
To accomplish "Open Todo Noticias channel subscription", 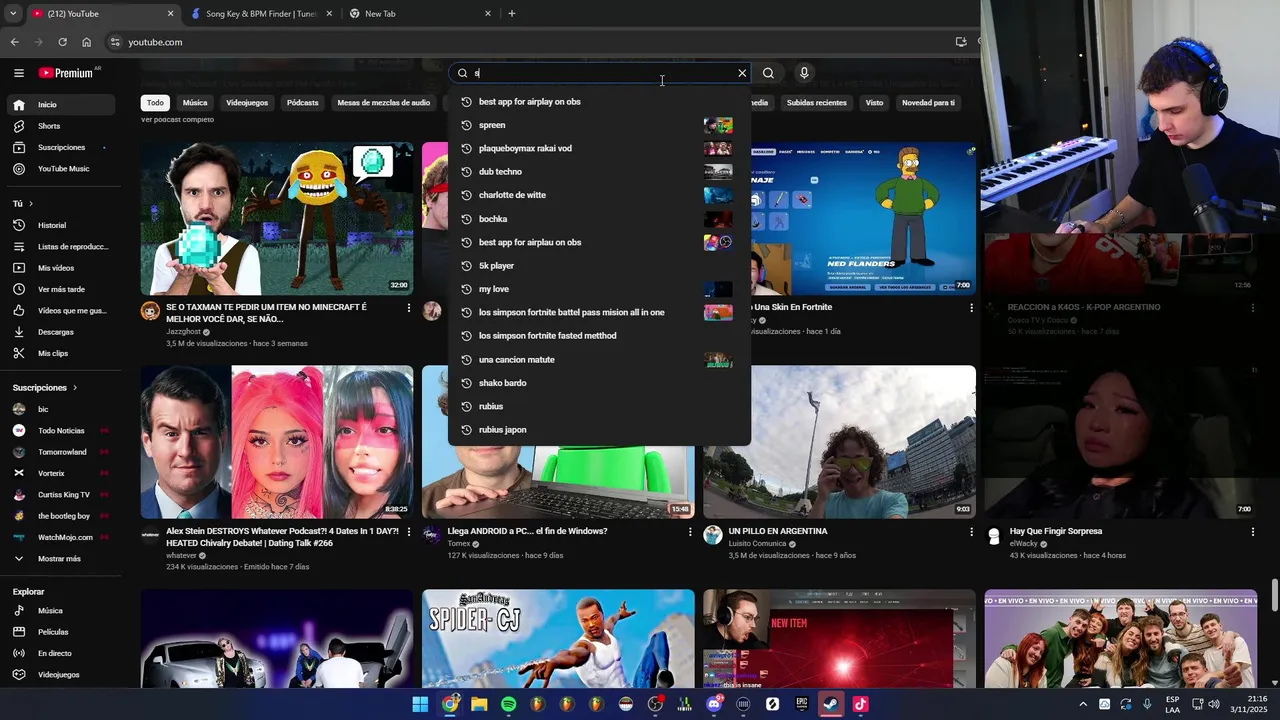I will [x=59, y=430].
